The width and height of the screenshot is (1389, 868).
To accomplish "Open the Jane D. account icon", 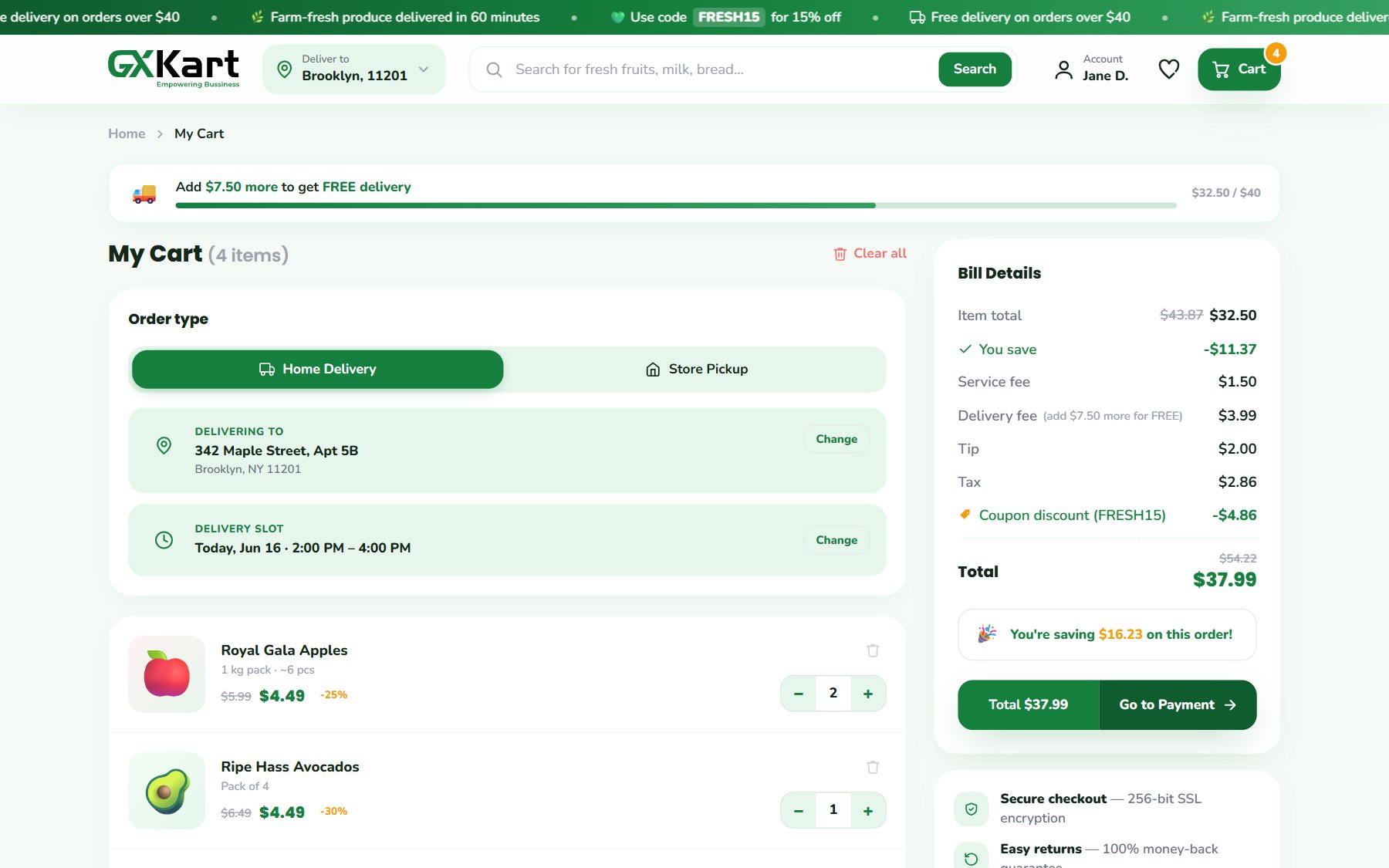I will pos(1063,69).
